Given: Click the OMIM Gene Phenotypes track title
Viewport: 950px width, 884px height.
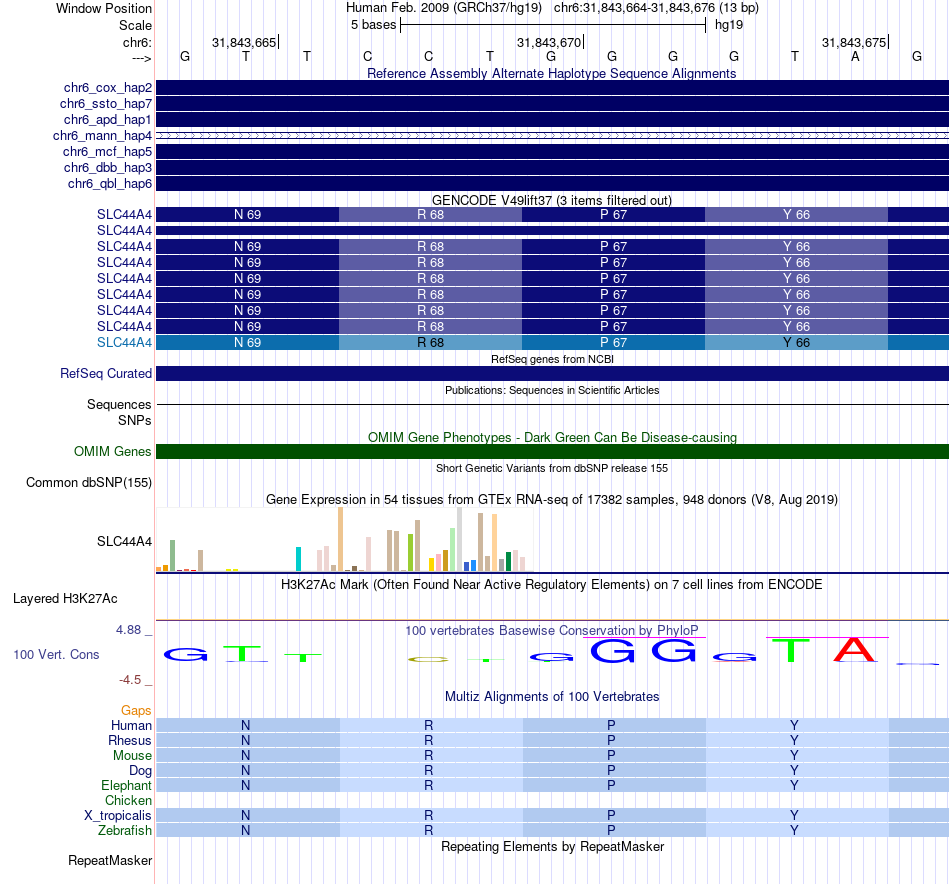Looking at the screenshot, I should point(552,437).
